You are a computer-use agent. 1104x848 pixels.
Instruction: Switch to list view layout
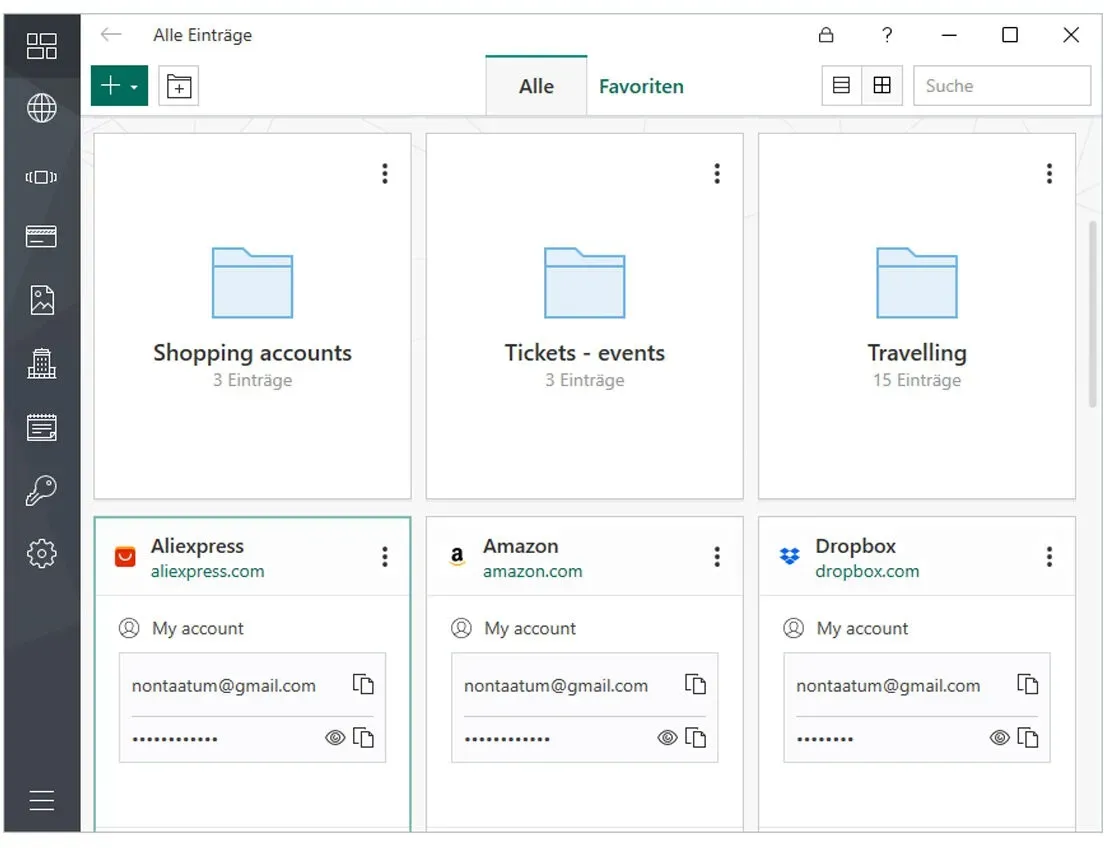[841, 86]
